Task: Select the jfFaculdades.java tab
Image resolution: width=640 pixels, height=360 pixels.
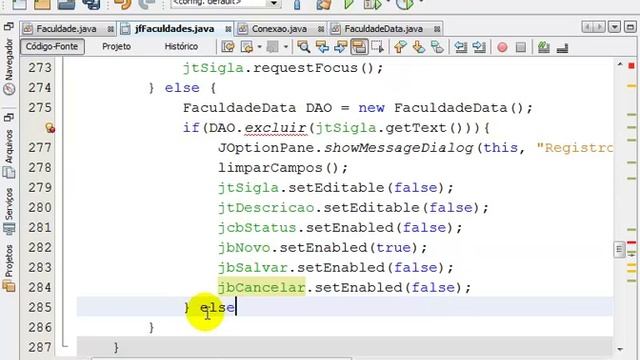Action: (x=175, y=29)
